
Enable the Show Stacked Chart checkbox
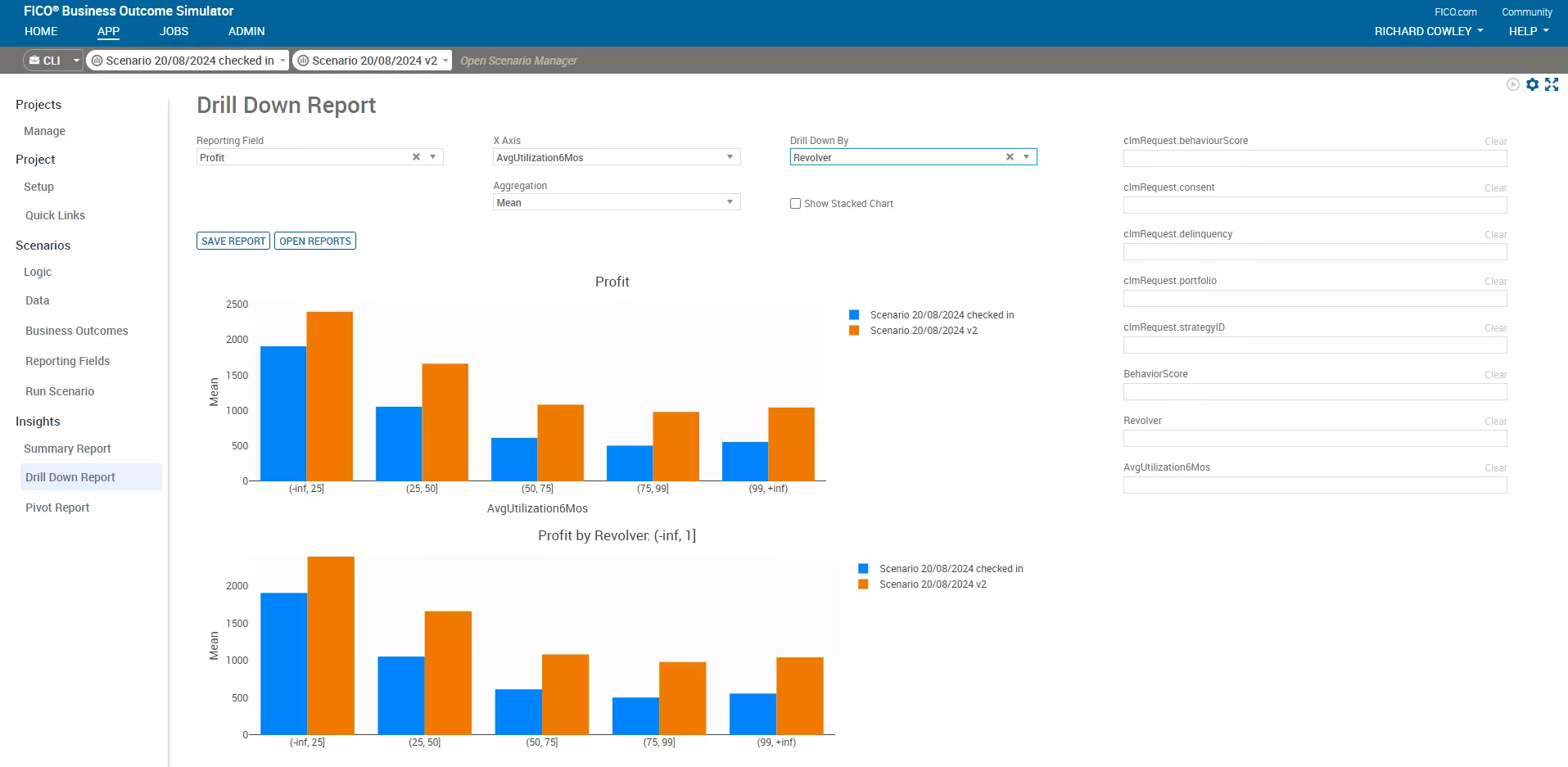[795, 204]
